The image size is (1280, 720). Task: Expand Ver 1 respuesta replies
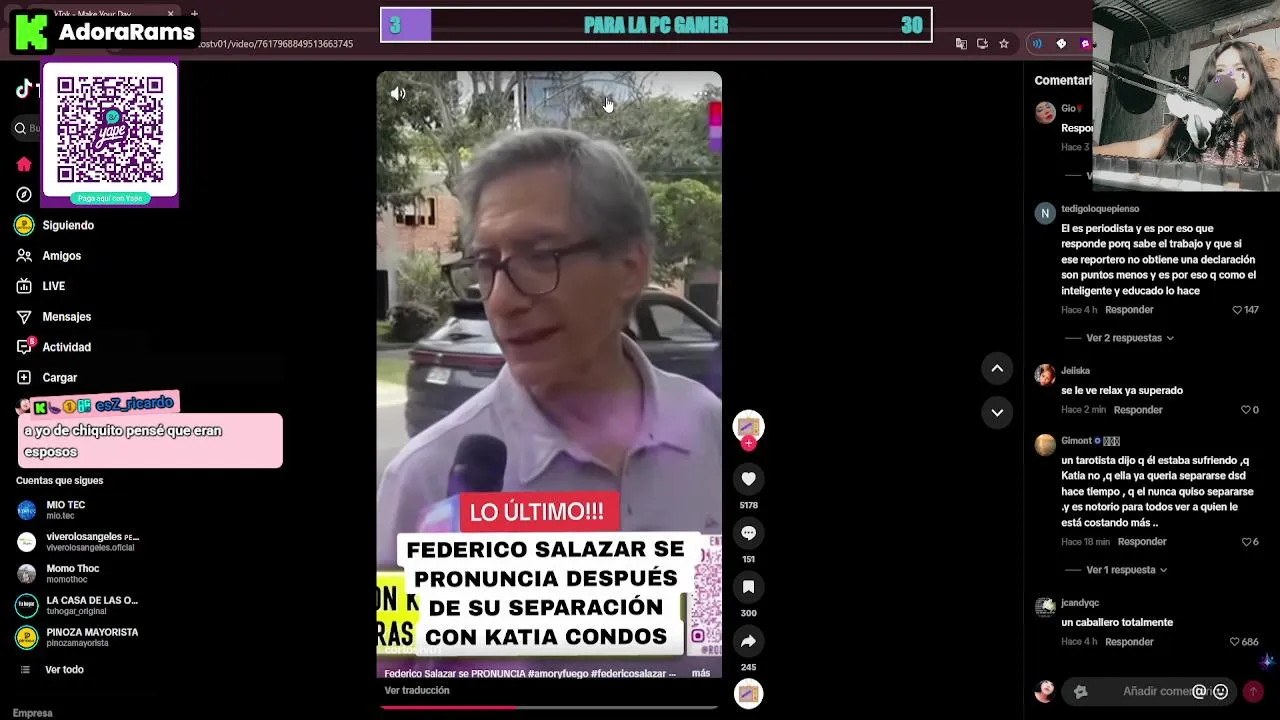[1126, 570]
